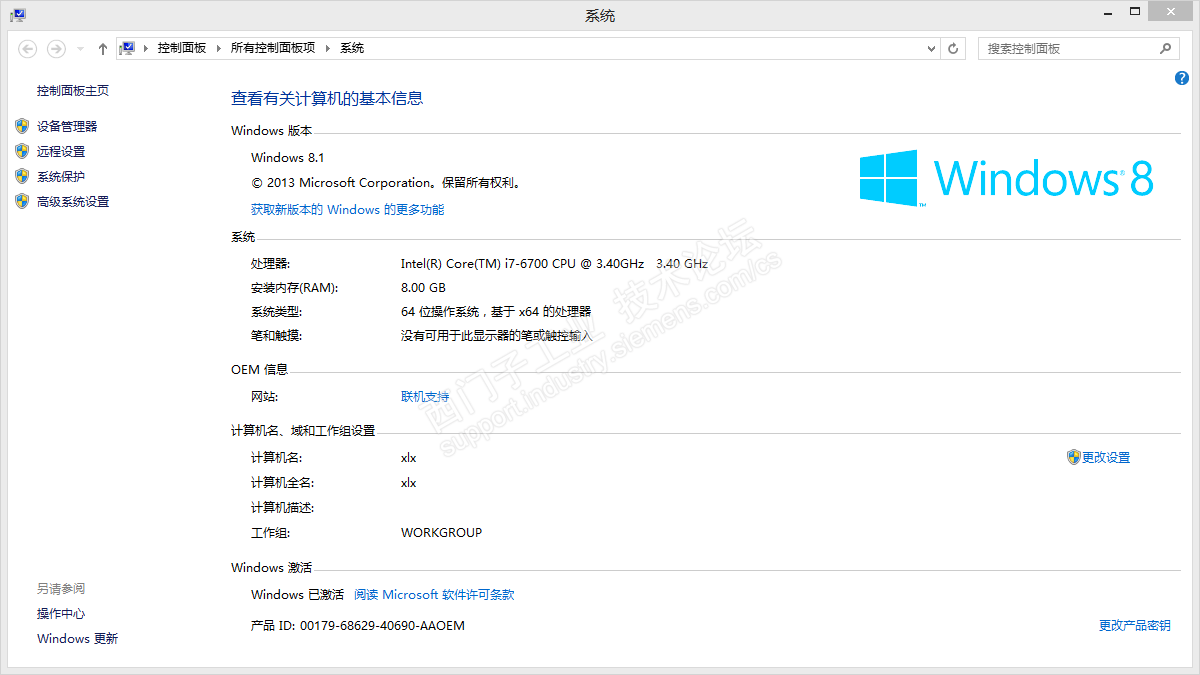
Task: Click the refresh button in address bar
Action: coord(954,48)
